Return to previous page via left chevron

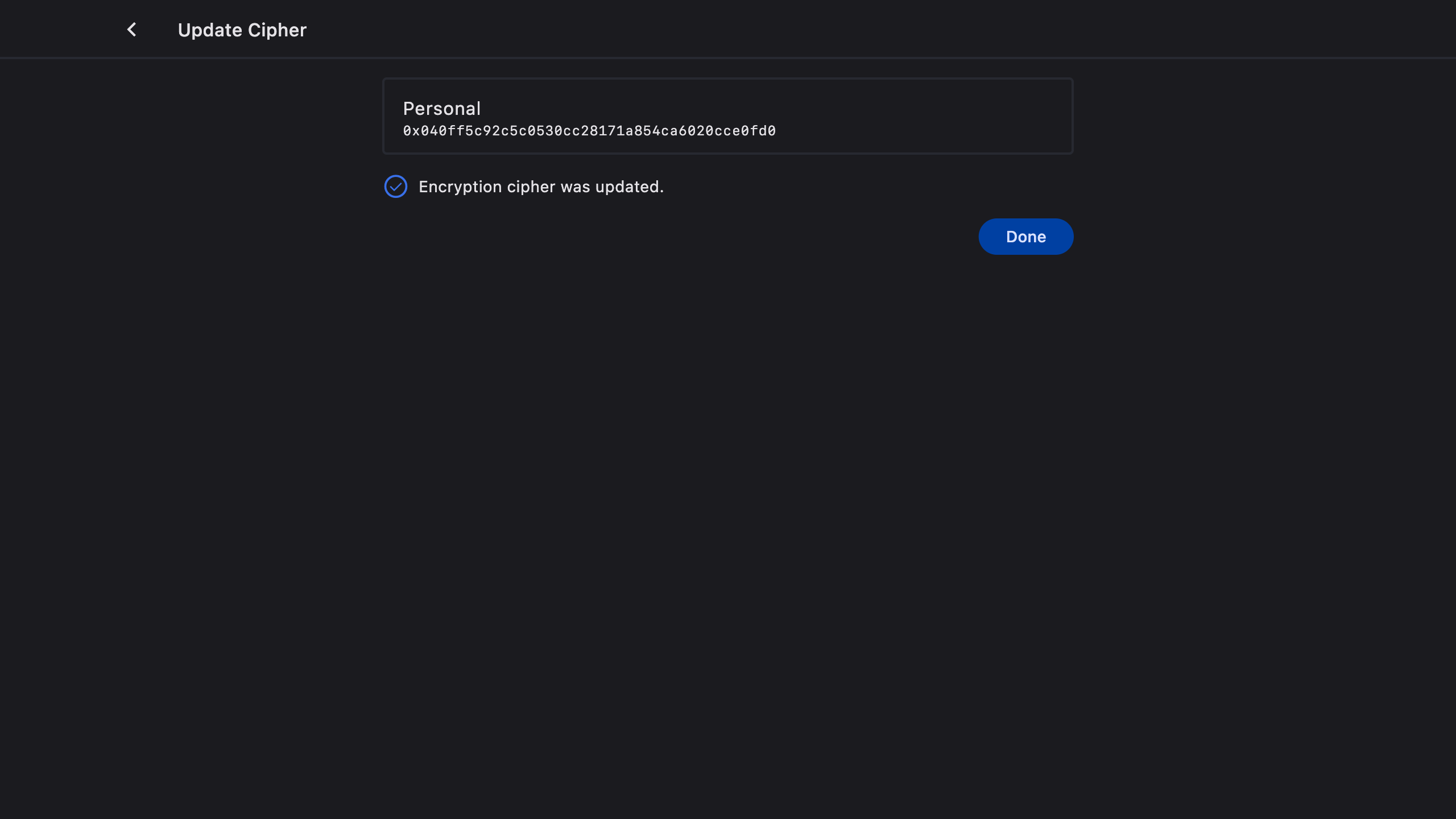131,30
